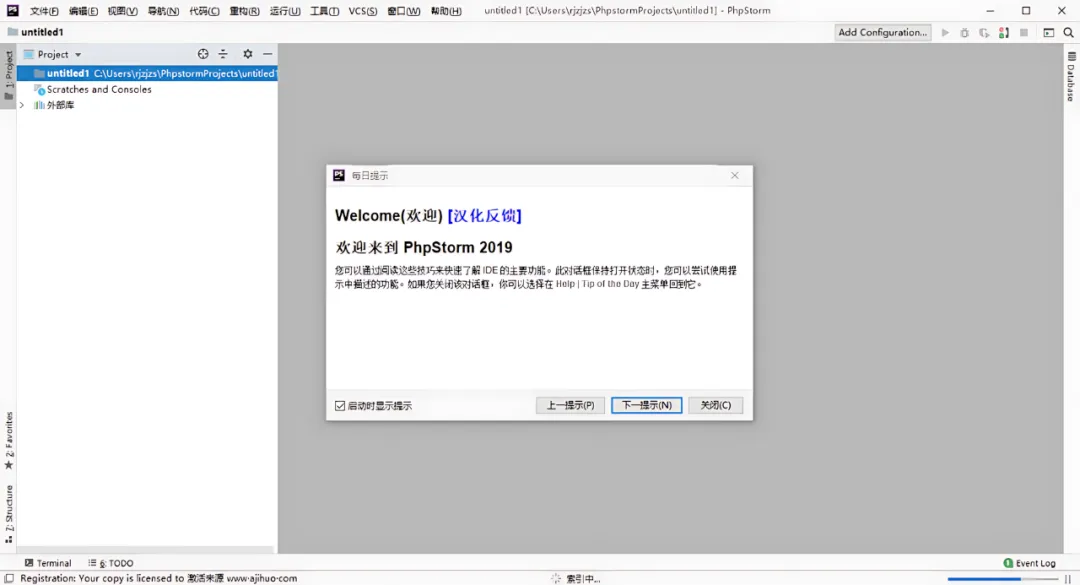
Task: Click the indexing progress bar
Action: tap(1002, 579)
